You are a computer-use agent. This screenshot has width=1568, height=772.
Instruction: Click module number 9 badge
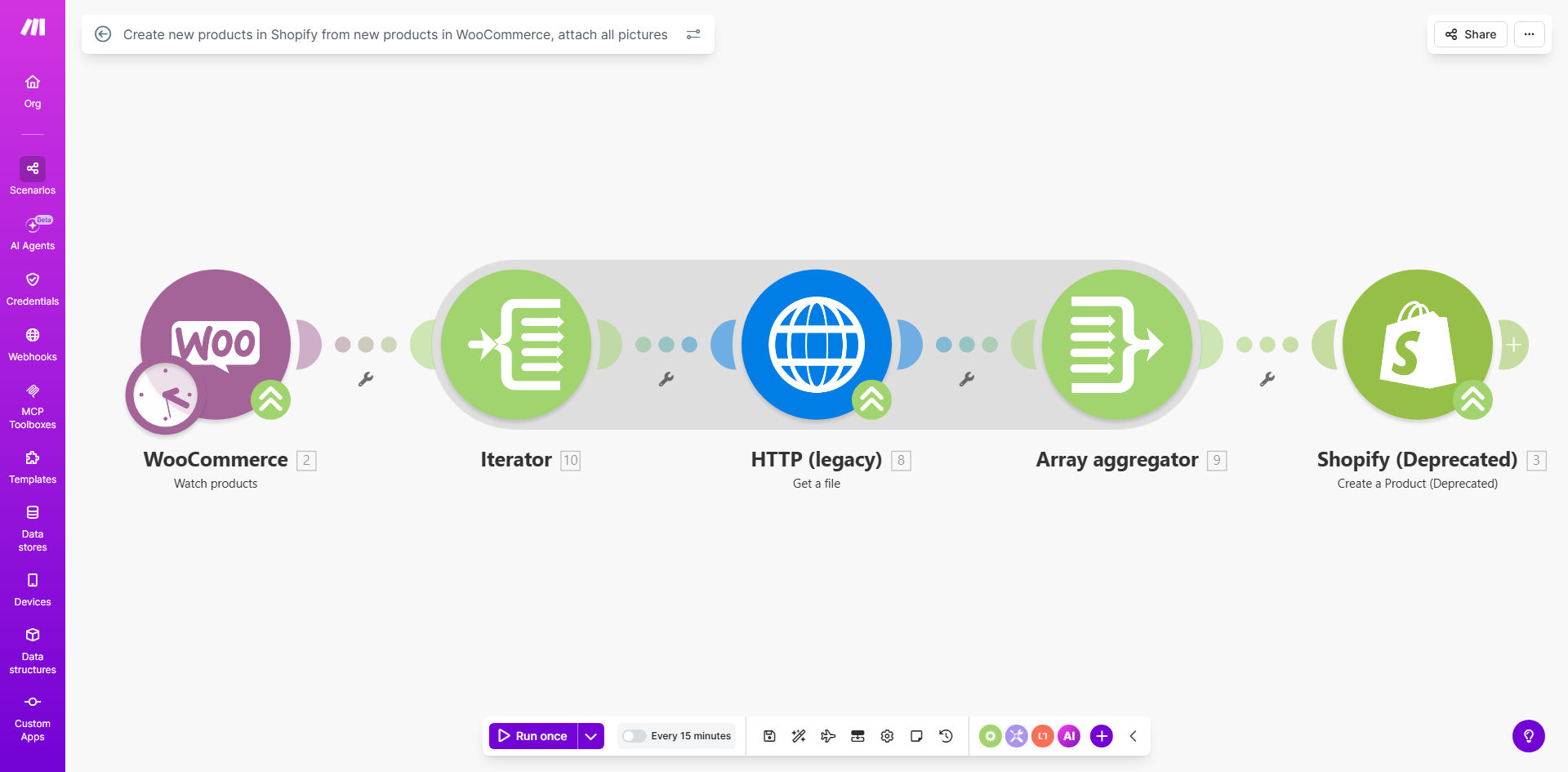coord(1217,460)
